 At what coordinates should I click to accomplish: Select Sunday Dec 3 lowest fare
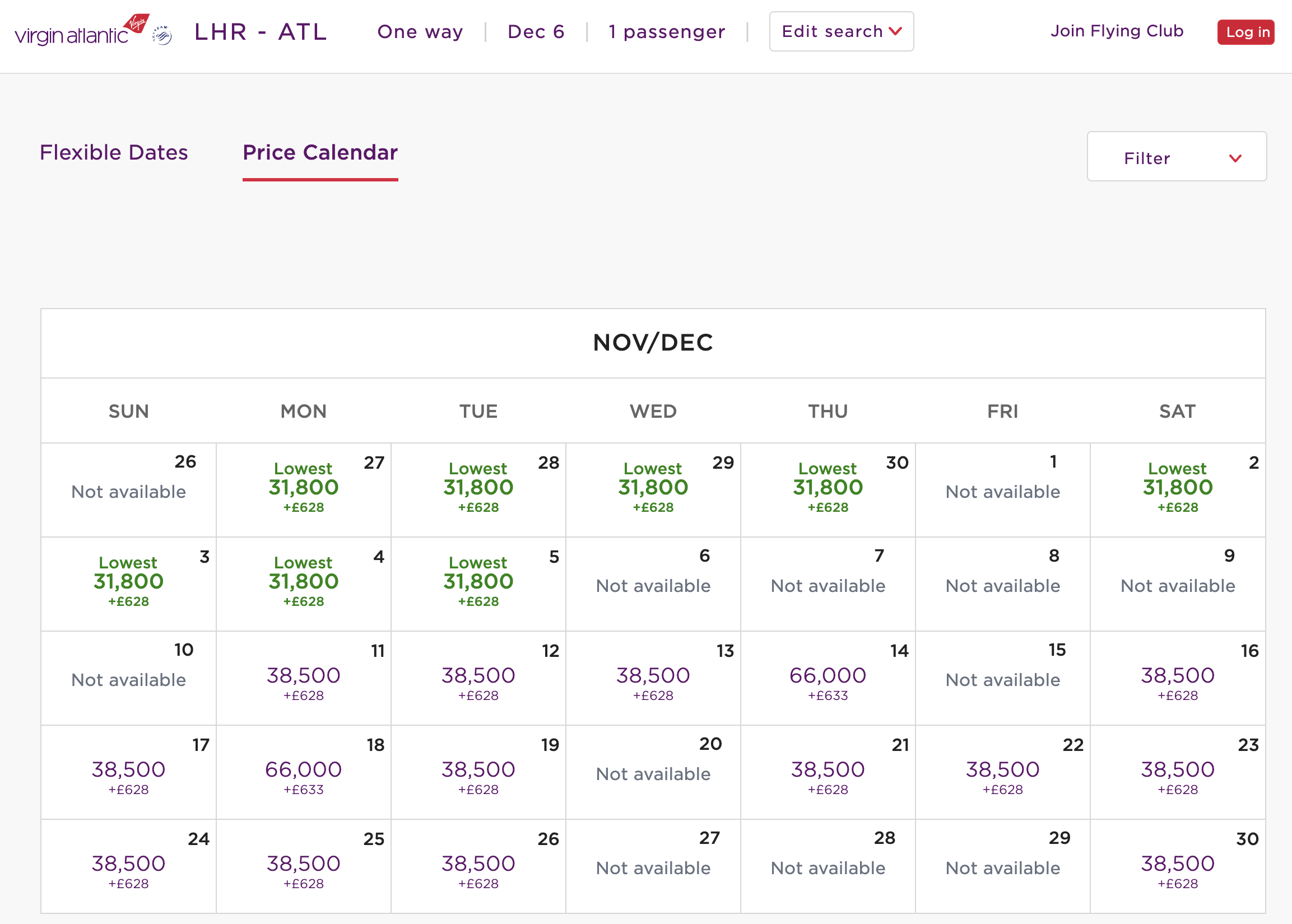129,584
